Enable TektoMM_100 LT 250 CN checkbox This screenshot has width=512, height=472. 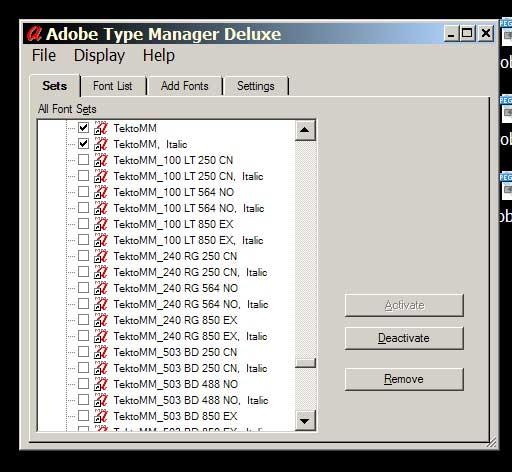click(x=83, y=159)
